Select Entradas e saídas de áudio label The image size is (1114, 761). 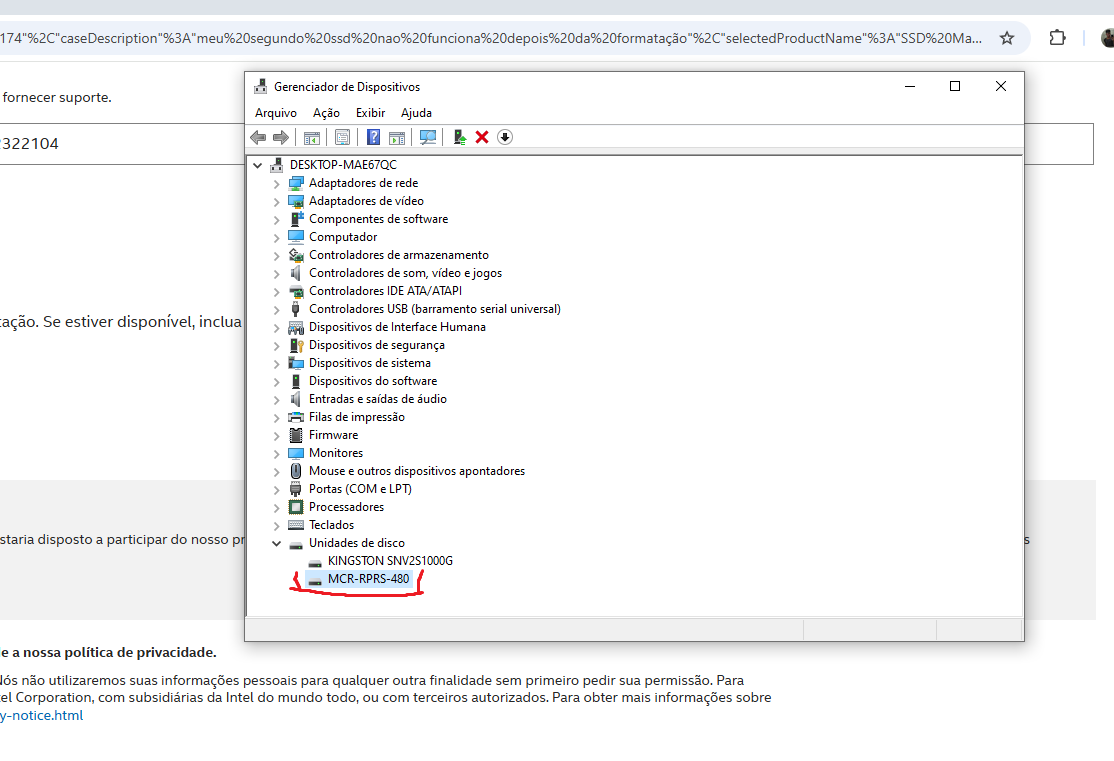(378, 399)
